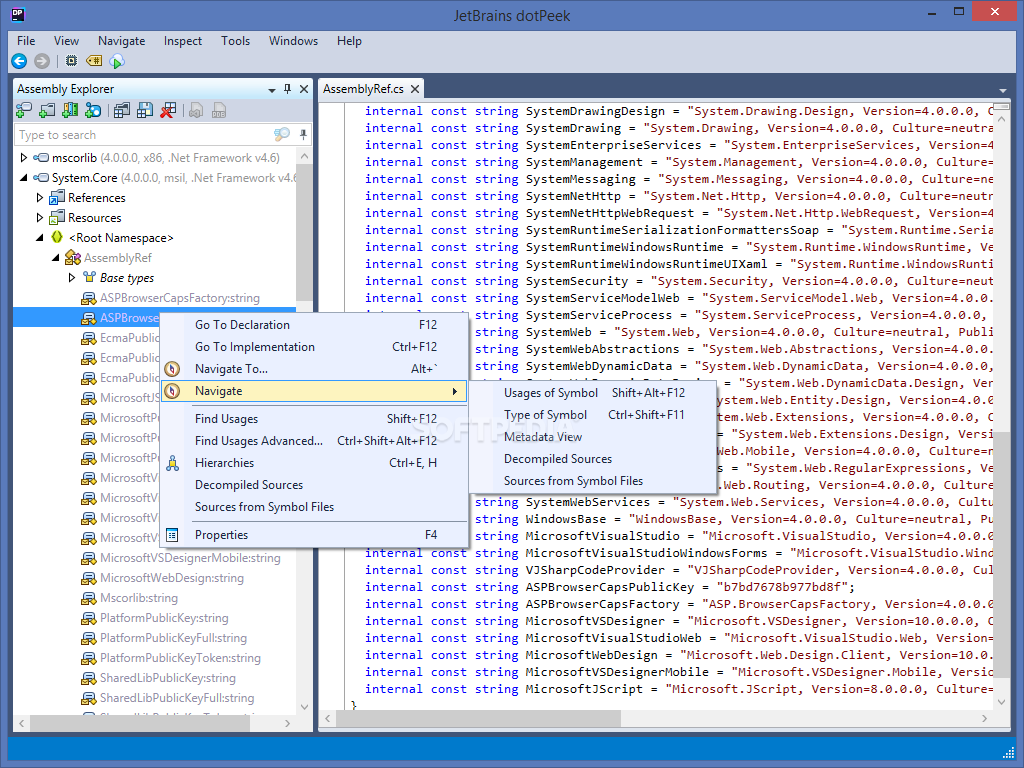
Task: Select Find Usages Advanced... entry
Action: [315, 441]
